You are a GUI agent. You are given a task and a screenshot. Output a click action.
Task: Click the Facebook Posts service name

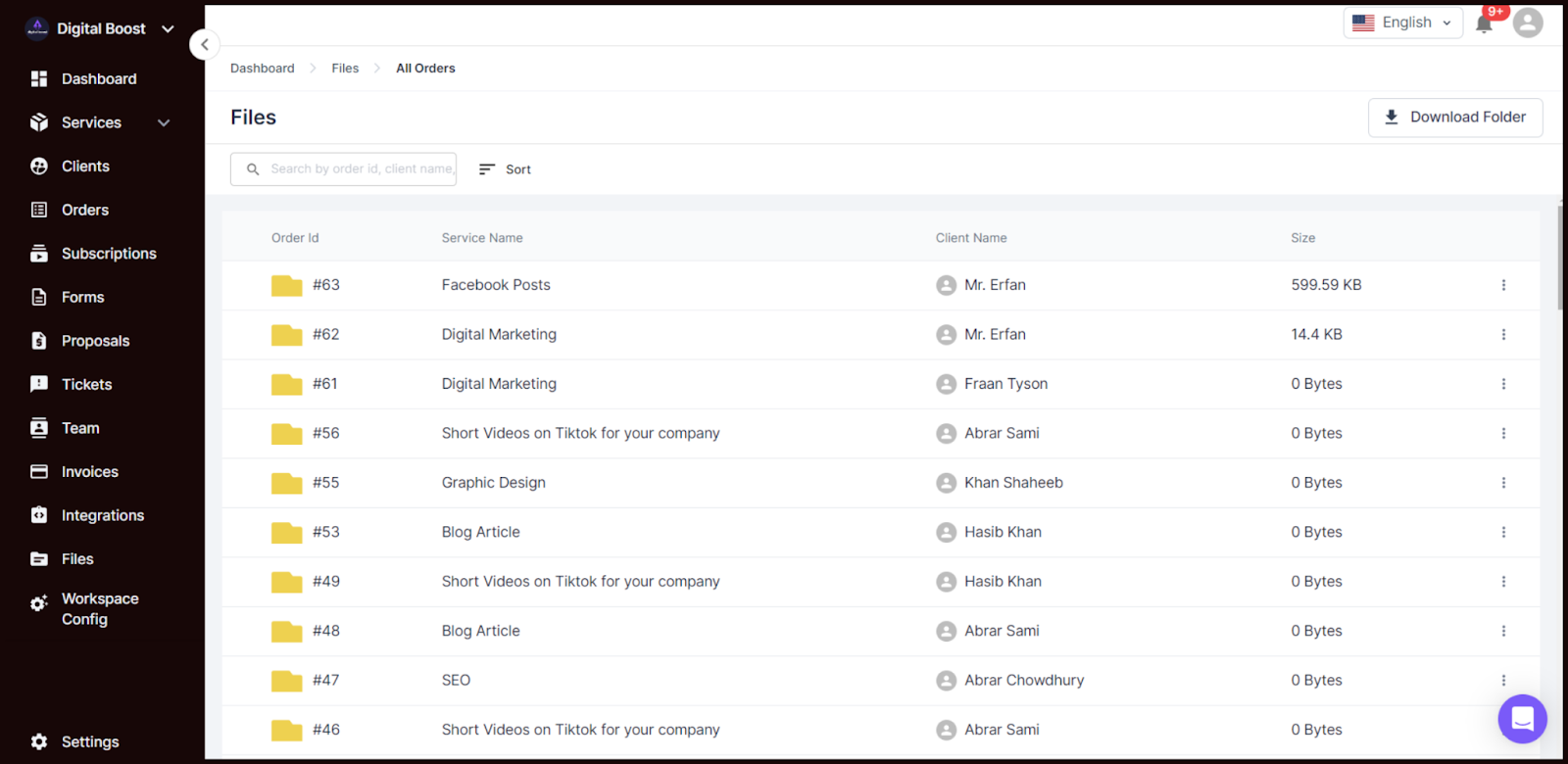[x=496, y=285]
